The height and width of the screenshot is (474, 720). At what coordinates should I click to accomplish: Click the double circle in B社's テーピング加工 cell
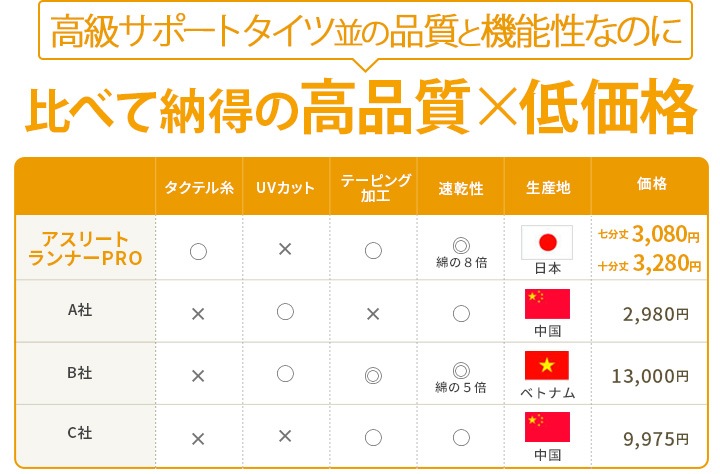coord(373,374)
